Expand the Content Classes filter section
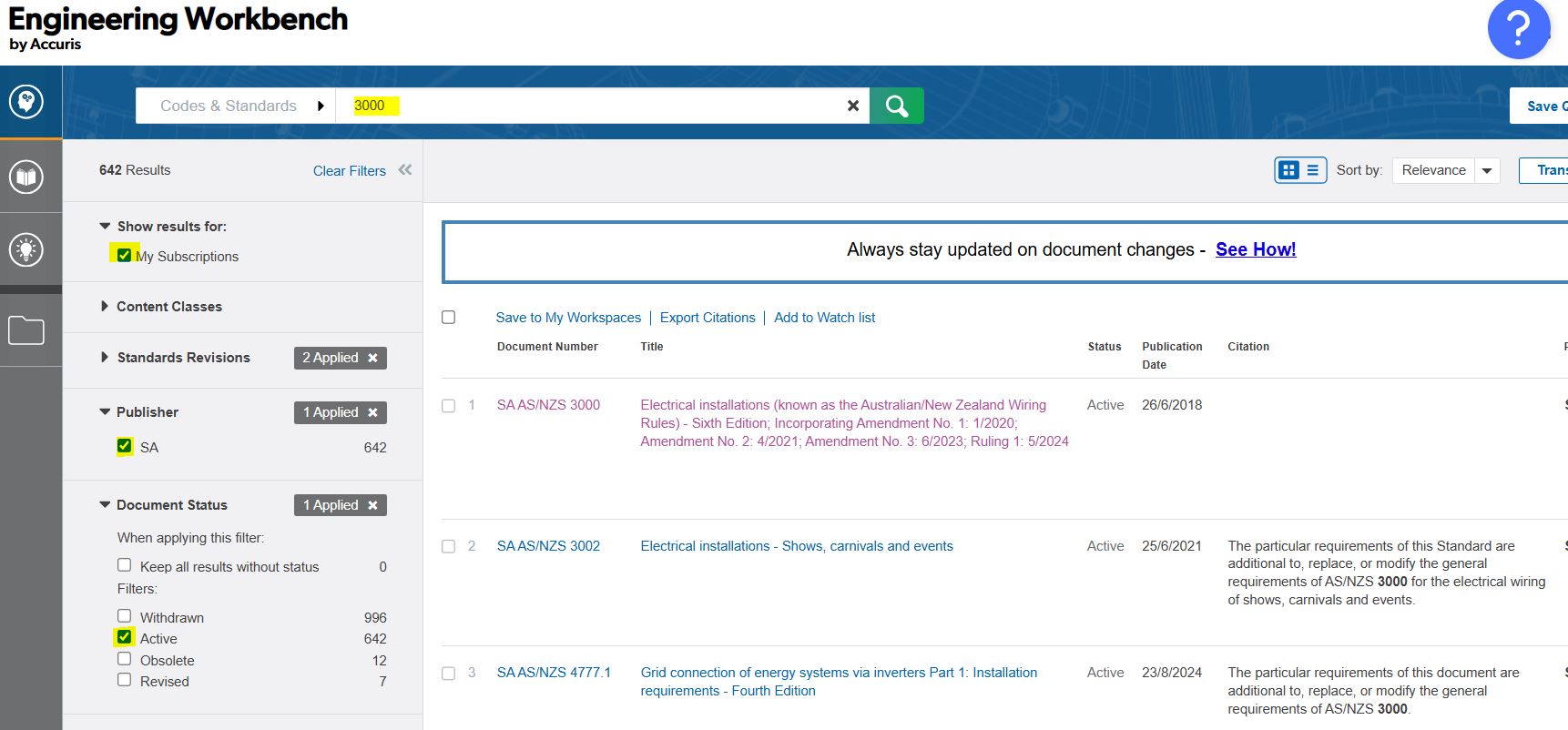 click(168, 307)
